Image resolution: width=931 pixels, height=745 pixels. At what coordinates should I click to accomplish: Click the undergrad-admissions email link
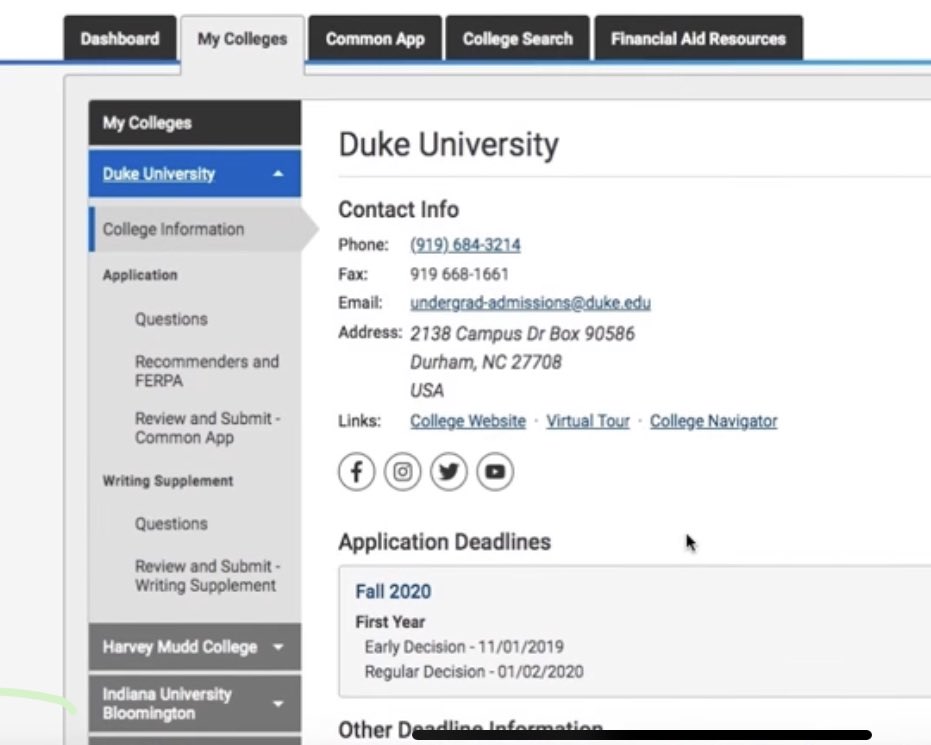pyautogui.click(x=530, y=303)
